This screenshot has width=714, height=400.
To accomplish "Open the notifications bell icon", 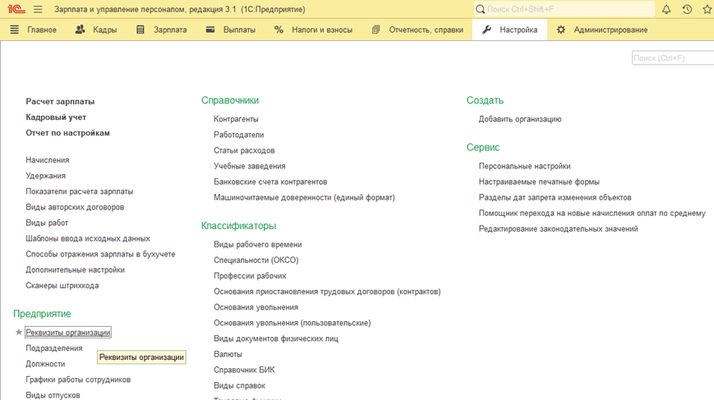I will coord(664,9).
